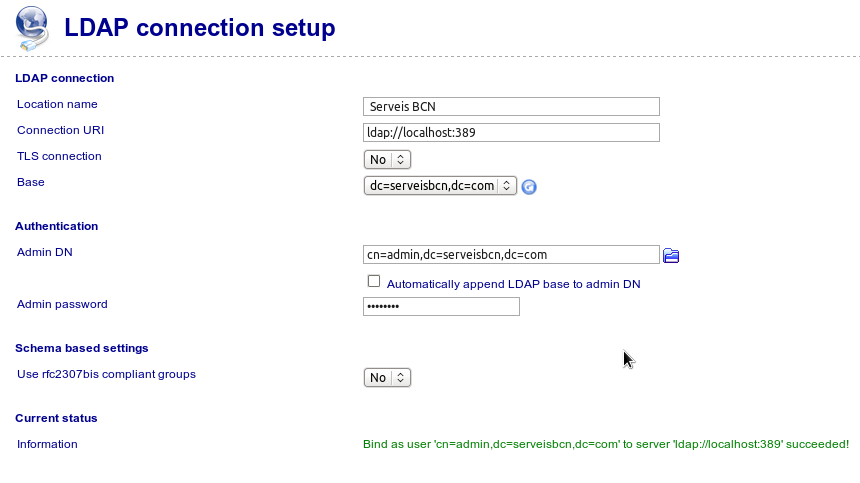Open the rfc2307bis compliant groups dropdown

[x=387, y=378]
